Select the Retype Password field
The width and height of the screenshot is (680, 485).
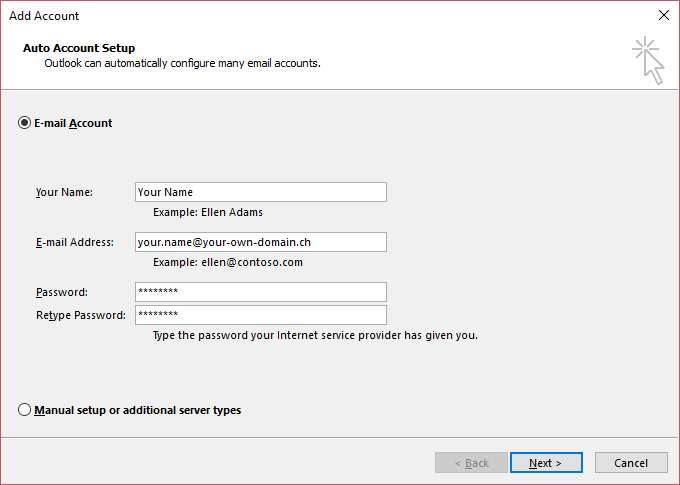261,315
